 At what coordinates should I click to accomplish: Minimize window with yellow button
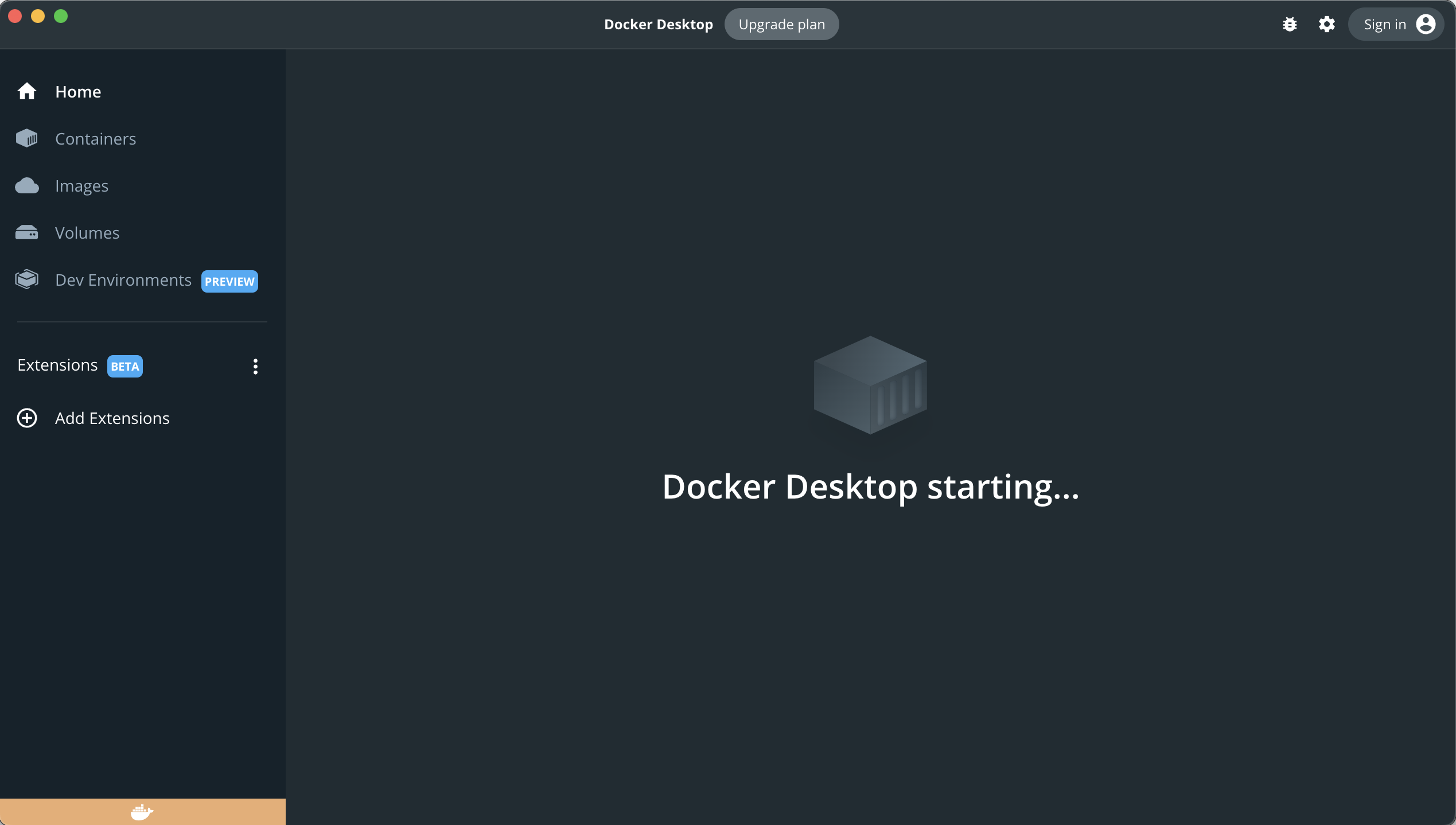38,16
